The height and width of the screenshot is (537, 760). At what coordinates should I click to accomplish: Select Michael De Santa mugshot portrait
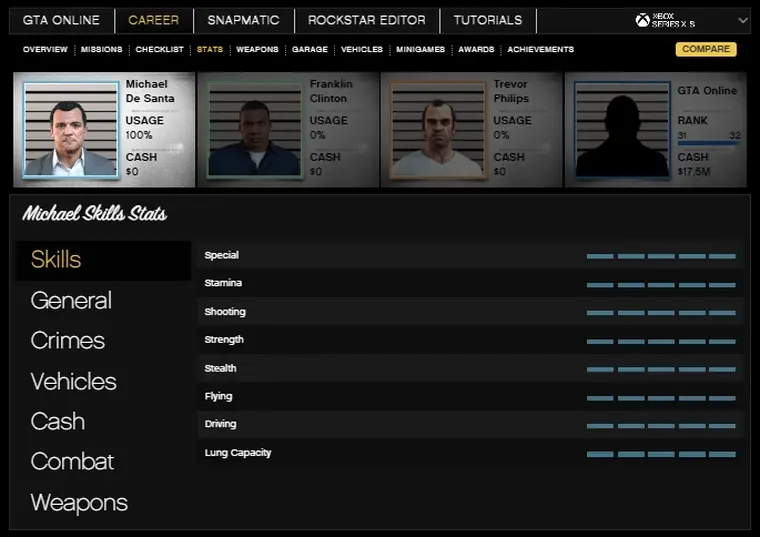click(70, 129)
